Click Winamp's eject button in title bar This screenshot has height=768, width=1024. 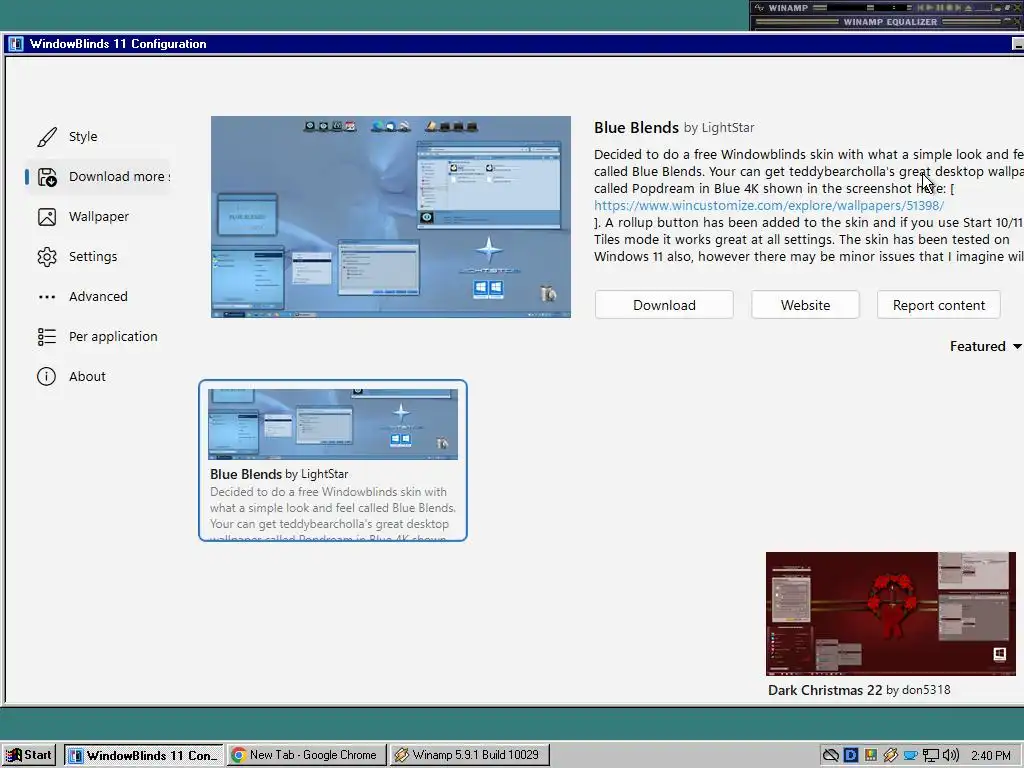[968, 8]
